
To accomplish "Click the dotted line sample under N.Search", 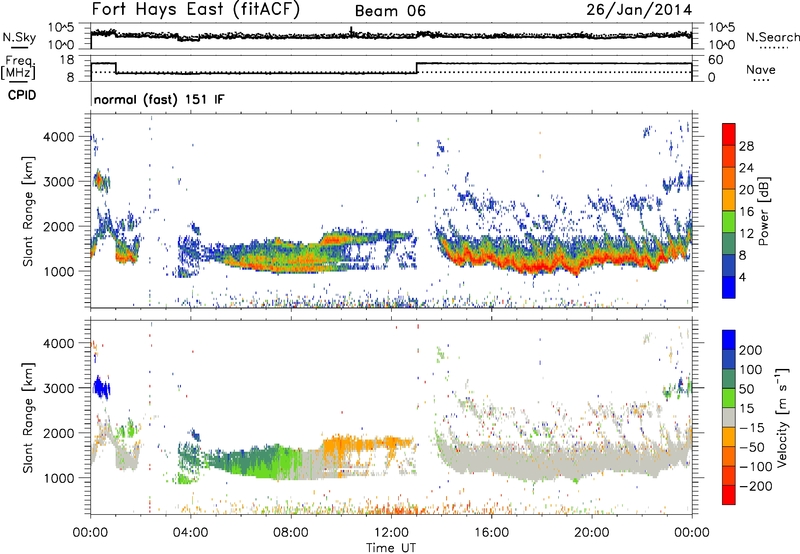I will tap(773, 48).
